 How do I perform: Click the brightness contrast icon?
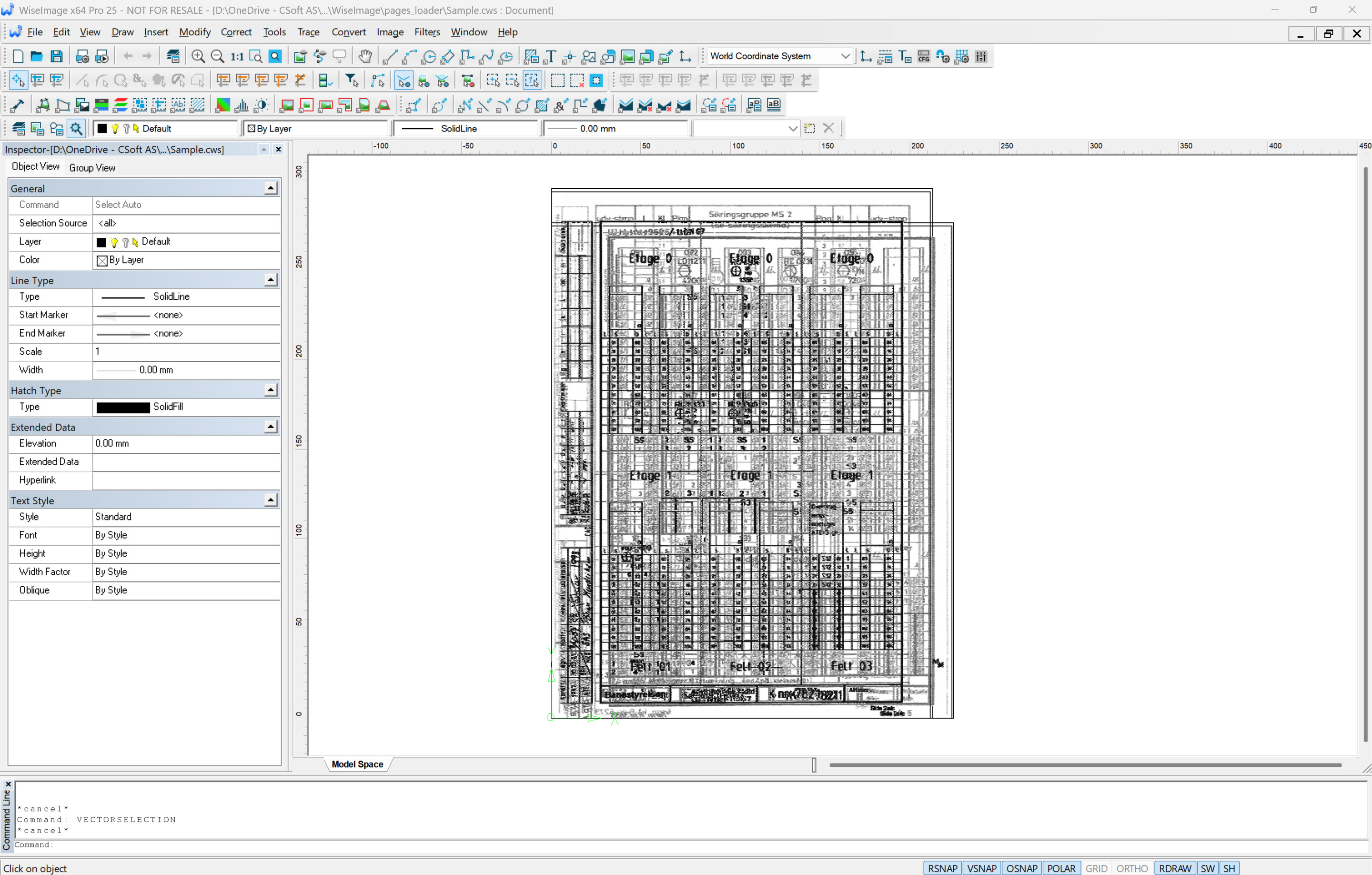click(261, 105)
